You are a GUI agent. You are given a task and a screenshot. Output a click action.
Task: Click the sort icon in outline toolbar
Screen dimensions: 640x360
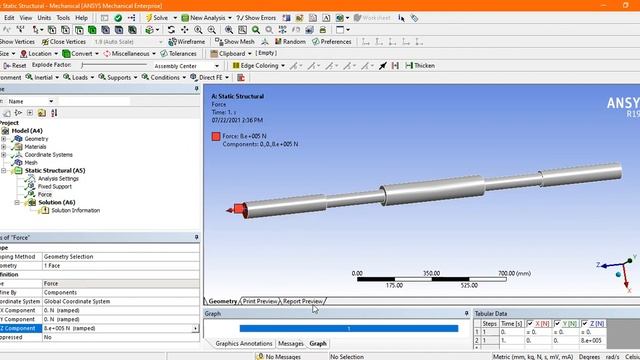[x=54, y=113]
